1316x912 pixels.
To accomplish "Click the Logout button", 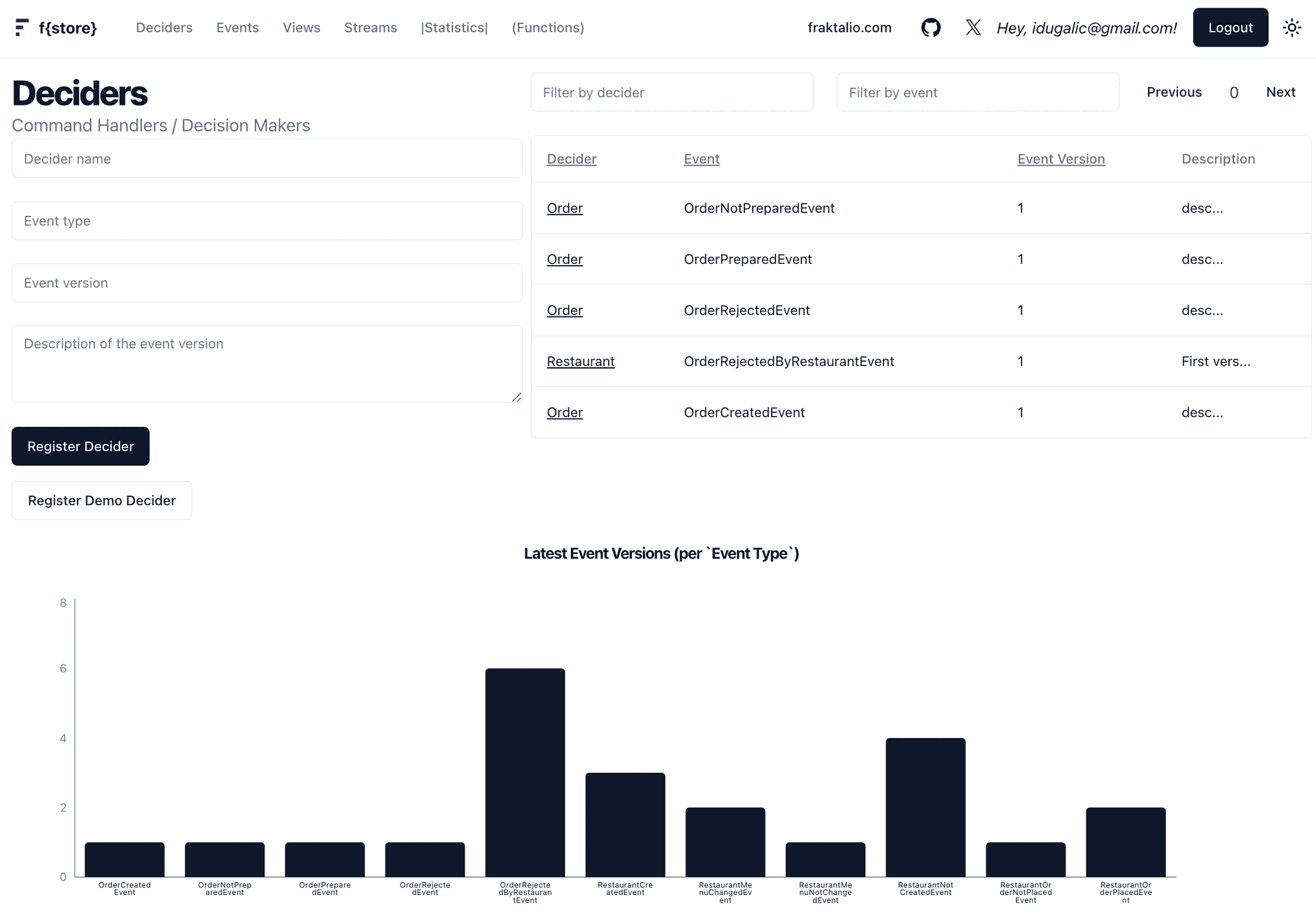I will tap(1230, 27).
